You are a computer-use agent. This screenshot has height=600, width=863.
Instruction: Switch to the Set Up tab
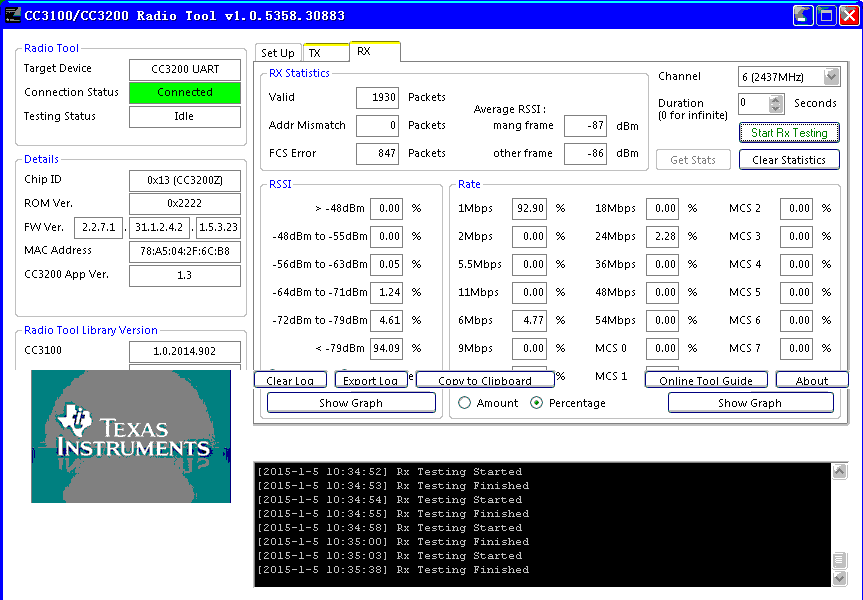278,53
